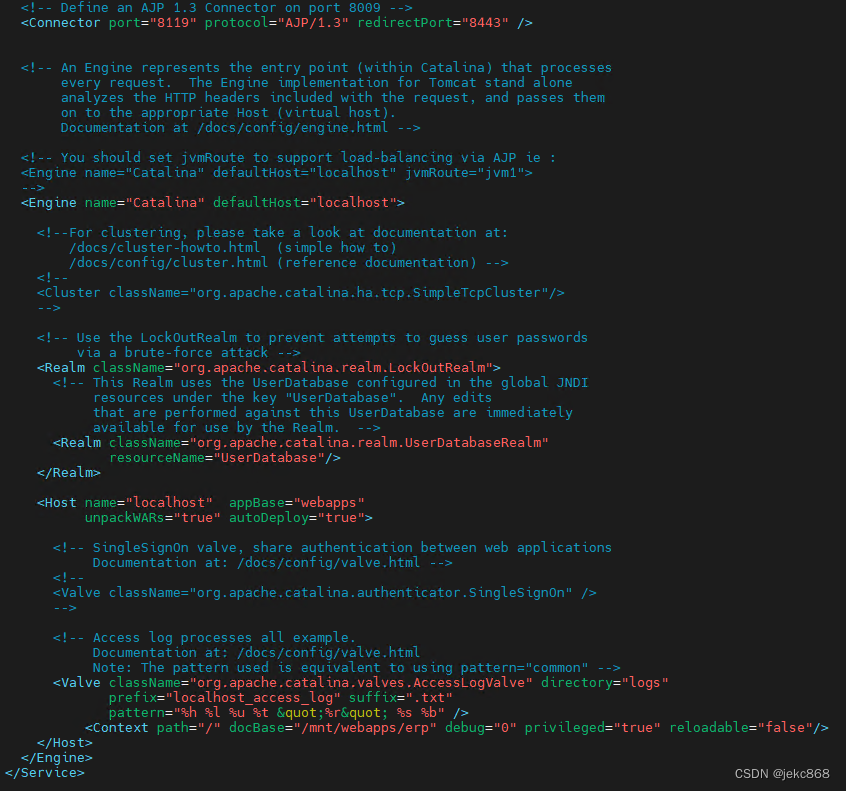Click the 'available for use by the Realm' comment line
846x791 pixels.
237,427
